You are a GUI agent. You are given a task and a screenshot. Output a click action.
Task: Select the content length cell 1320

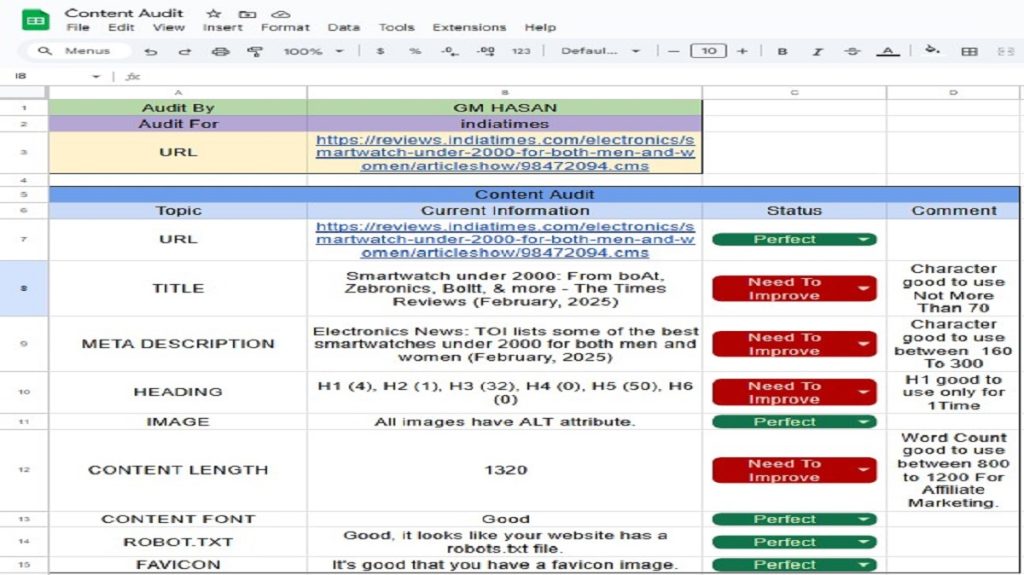tap(505, 470)
